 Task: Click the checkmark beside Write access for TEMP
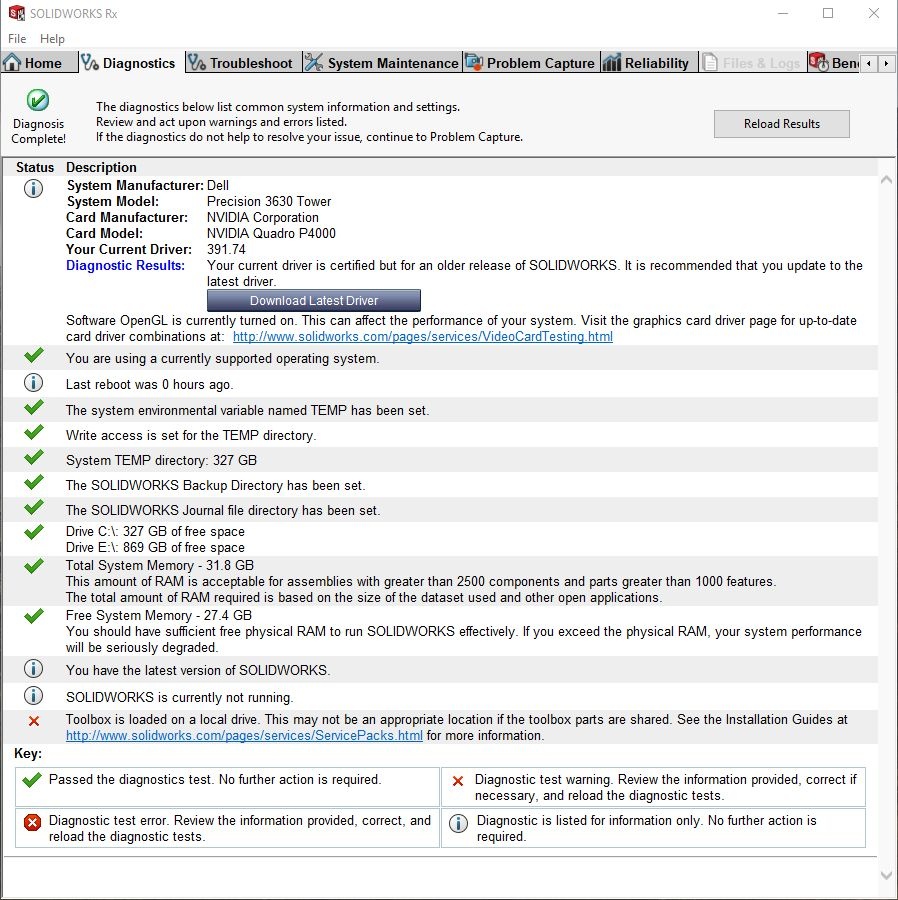pos(34,432)
